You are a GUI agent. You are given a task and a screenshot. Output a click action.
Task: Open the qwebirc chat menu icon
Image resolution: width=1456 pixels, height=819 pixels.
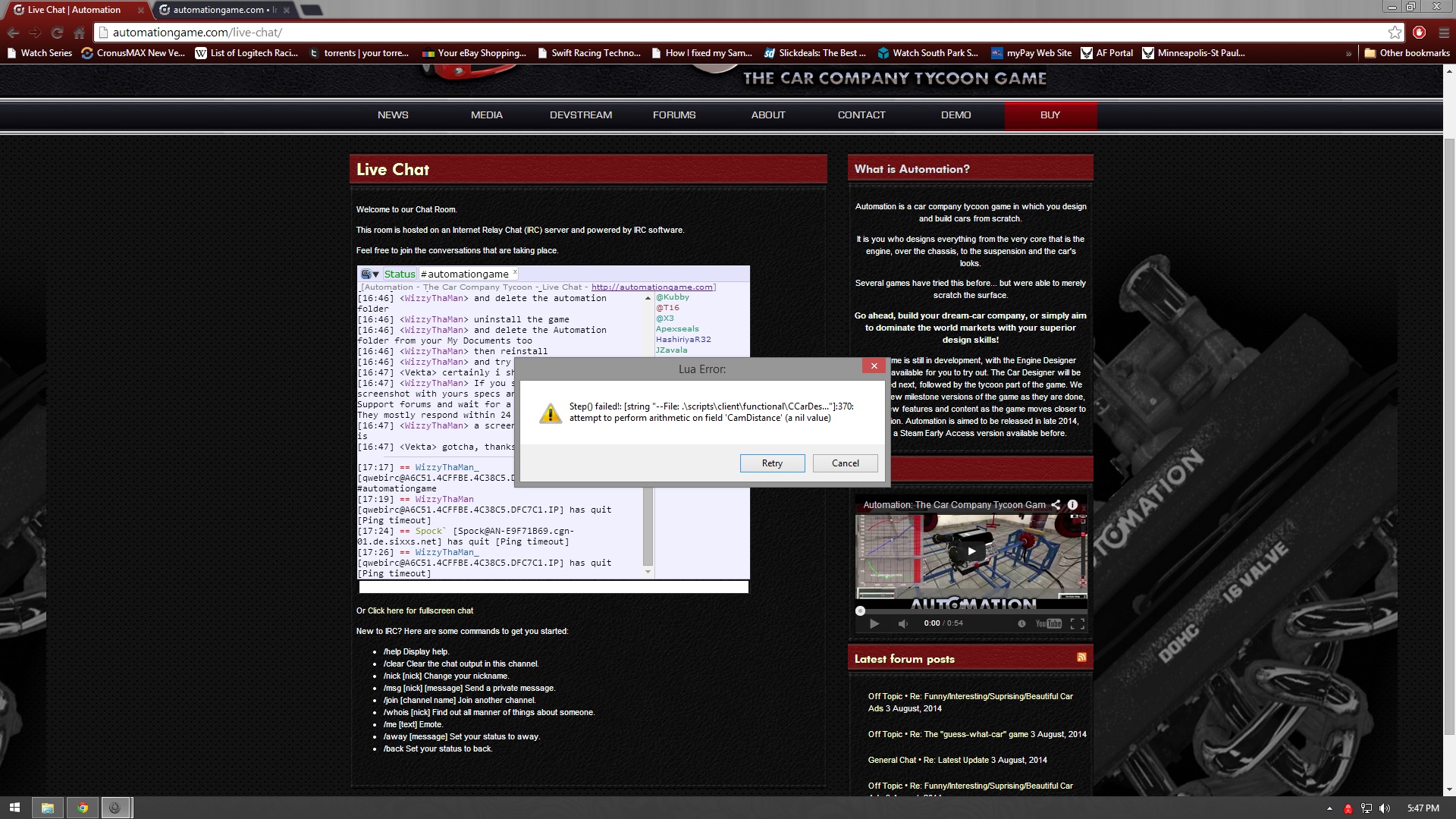[369, 274]
